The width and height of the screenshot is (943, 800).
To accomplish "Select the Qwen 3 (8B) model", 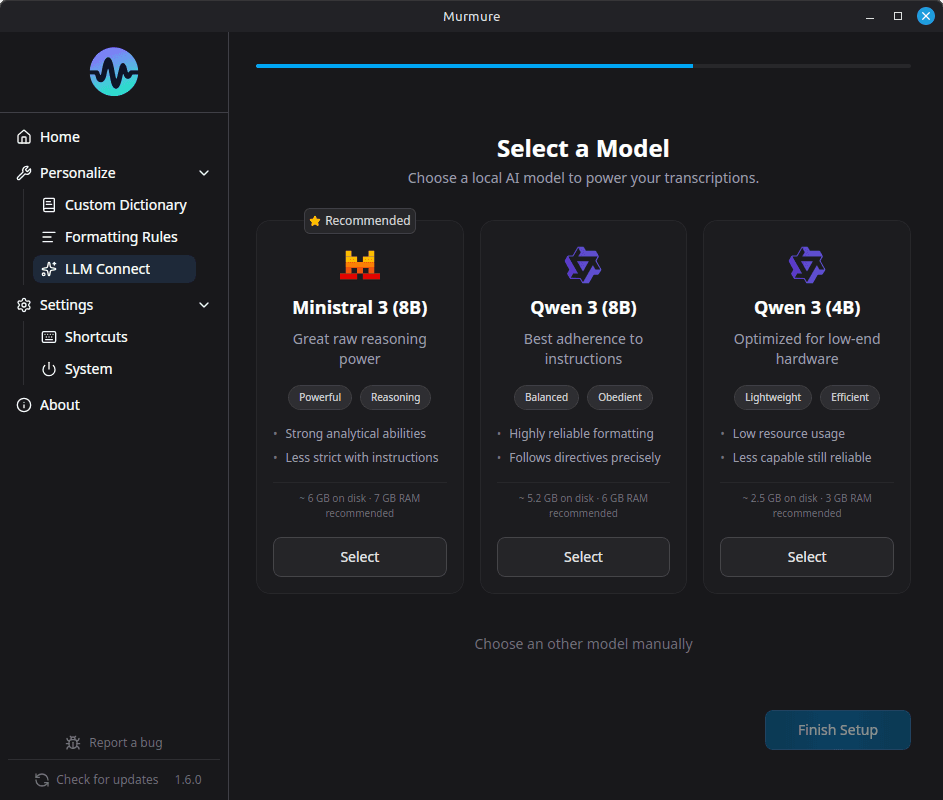I will click(583, 557).
